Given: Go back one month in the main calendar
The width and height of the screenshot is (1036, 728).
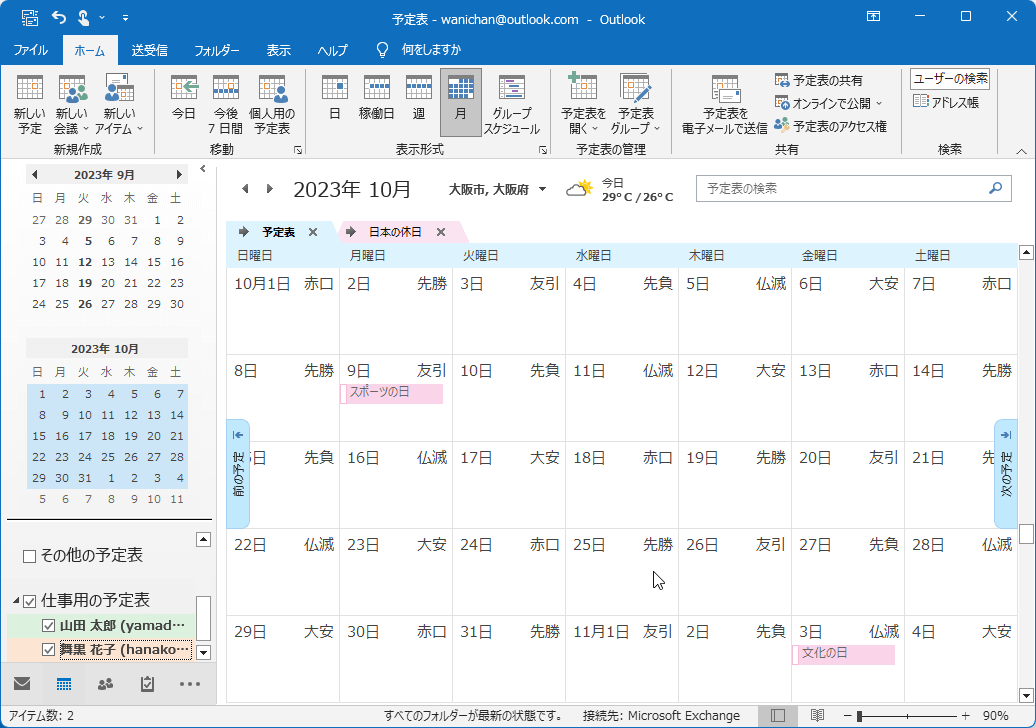Looking at the screenshot, I should [x=245, y=189].
